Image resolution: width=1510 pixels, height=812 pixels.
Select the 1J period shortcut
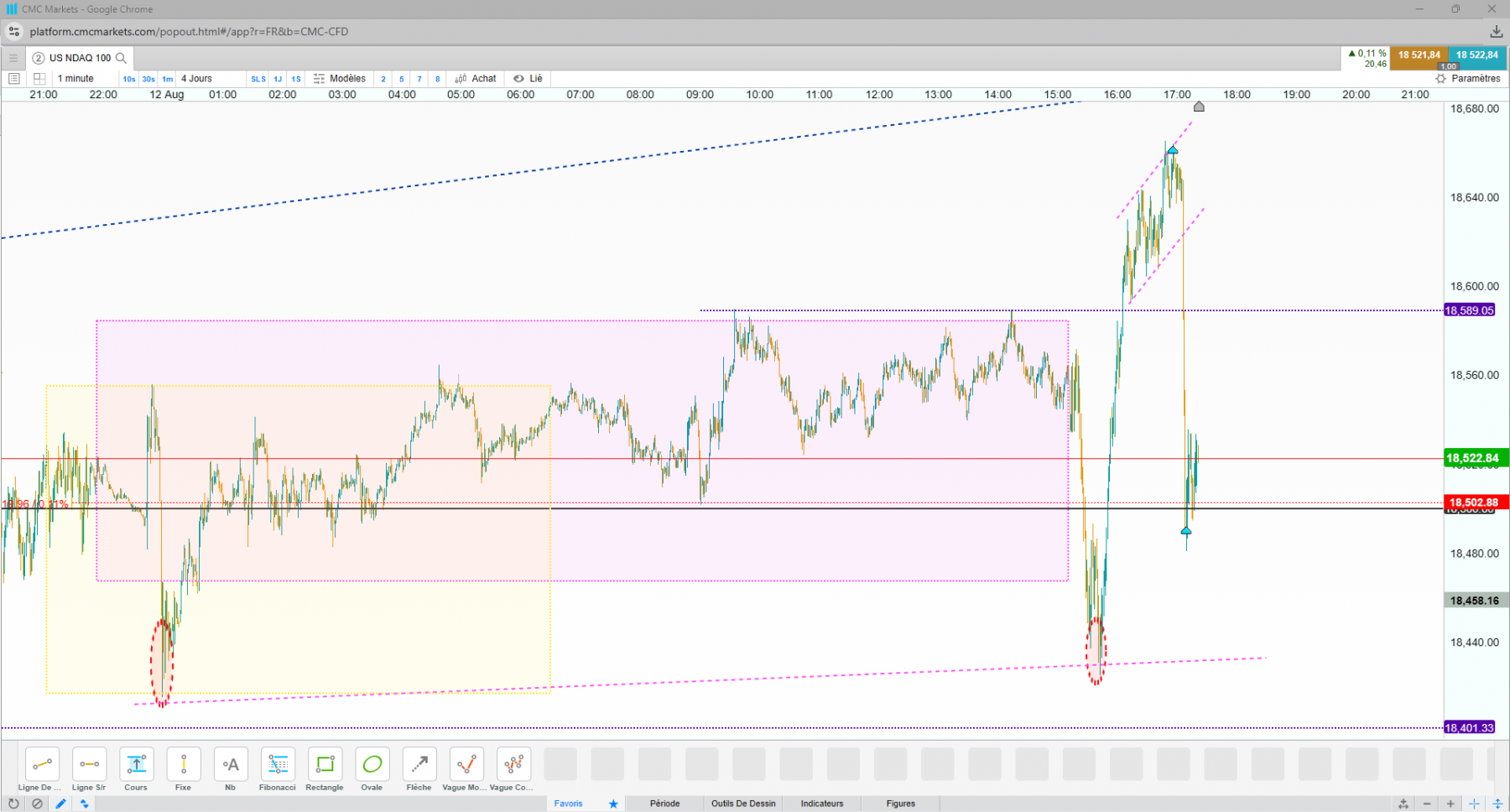[278, 79]
